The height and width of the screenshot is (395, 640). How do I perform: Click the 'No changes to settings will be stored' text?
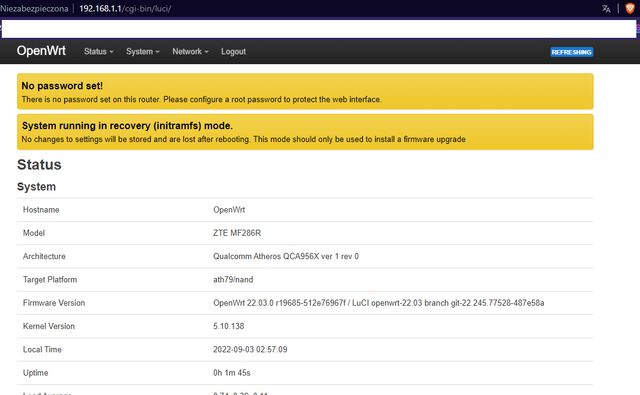coord(243,139)
